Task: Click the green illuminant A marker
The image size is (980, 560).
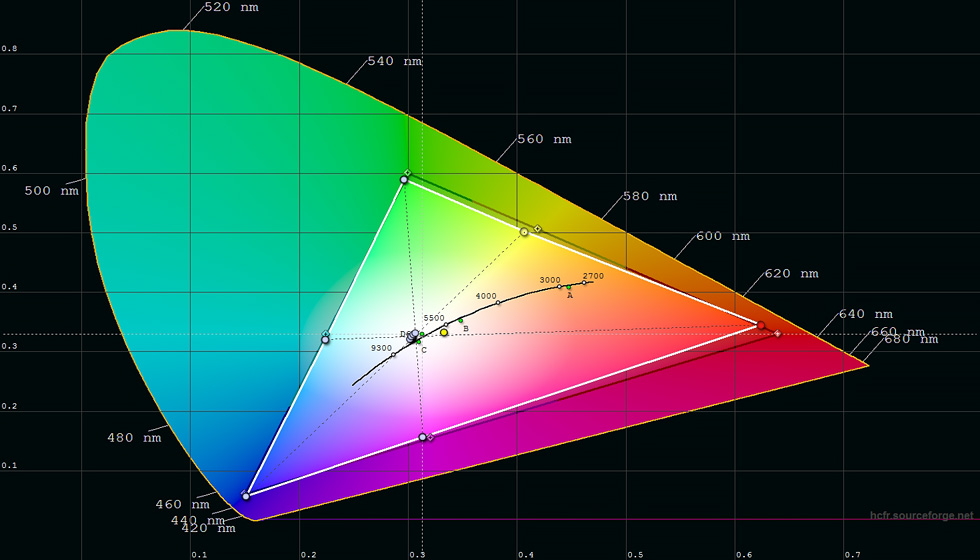Action: (x=569, y=287)
